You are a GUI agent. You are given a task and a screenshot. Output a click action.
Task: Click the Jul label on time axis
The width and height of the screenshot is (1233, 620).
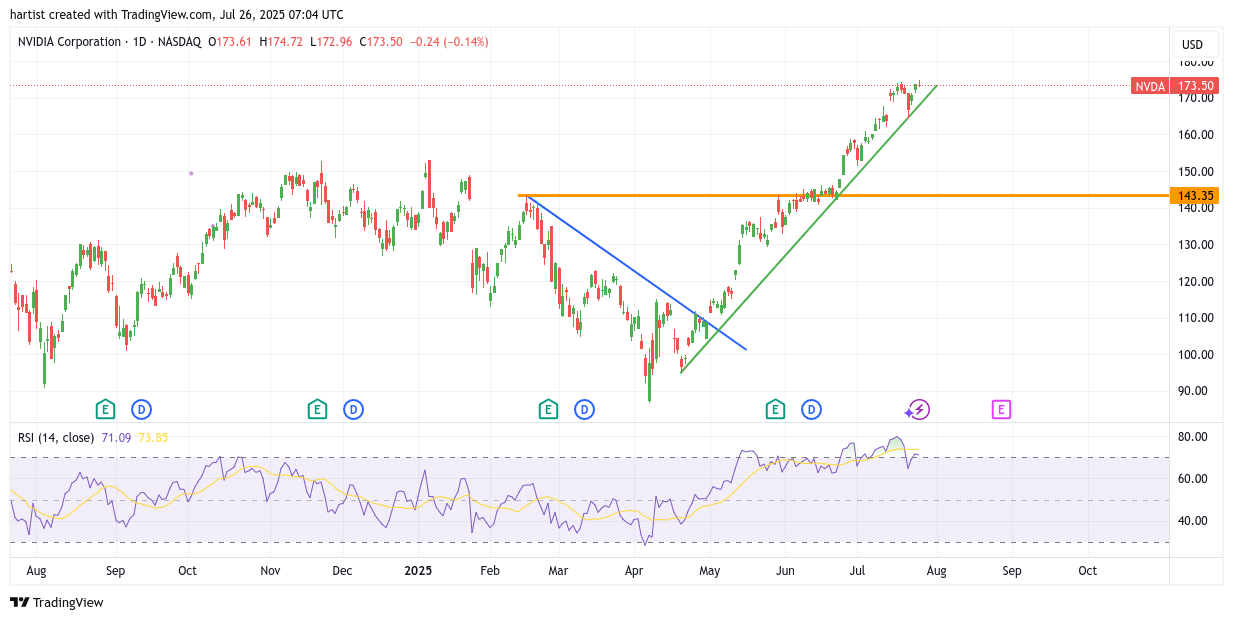pos(856,571)
